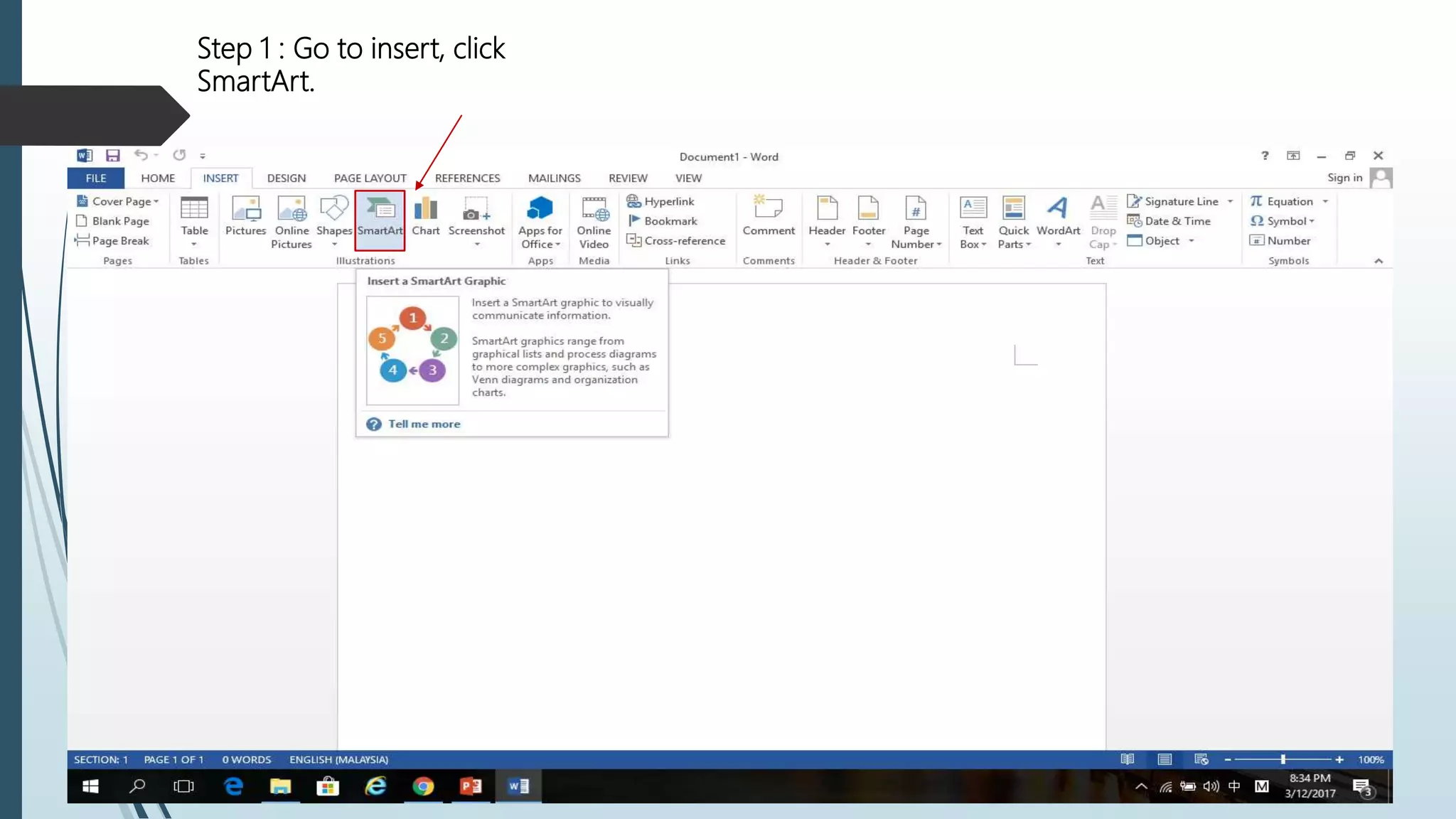Image resolution: width=1456 pixels, height=819 pixels.
Task: Click the Number button in Symbols group
Action: [x=1280, y=240]
